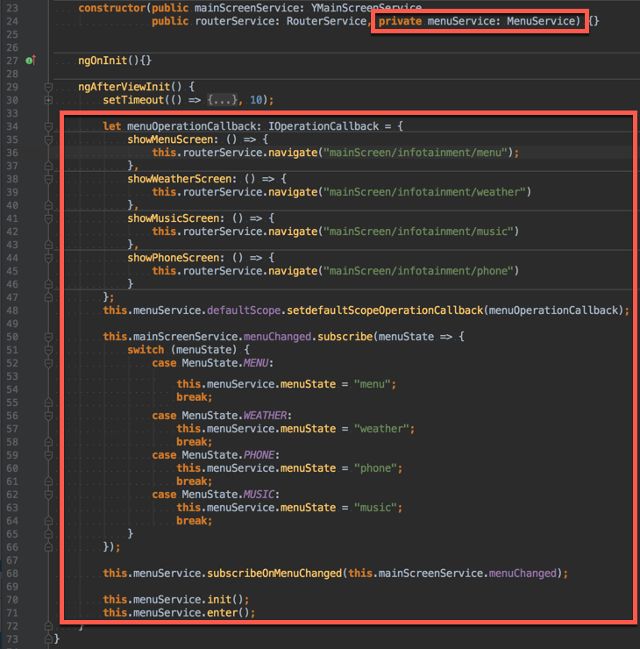640x649 pixels.
Task: Click the fold-end marker on line 73
Action: pyautogui.click(x=48, y=639)
